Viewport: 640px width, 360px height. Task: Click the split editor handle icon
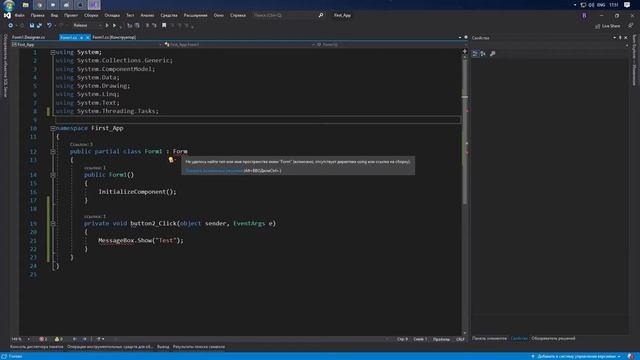pyautogui.click(x=464, y=51)
